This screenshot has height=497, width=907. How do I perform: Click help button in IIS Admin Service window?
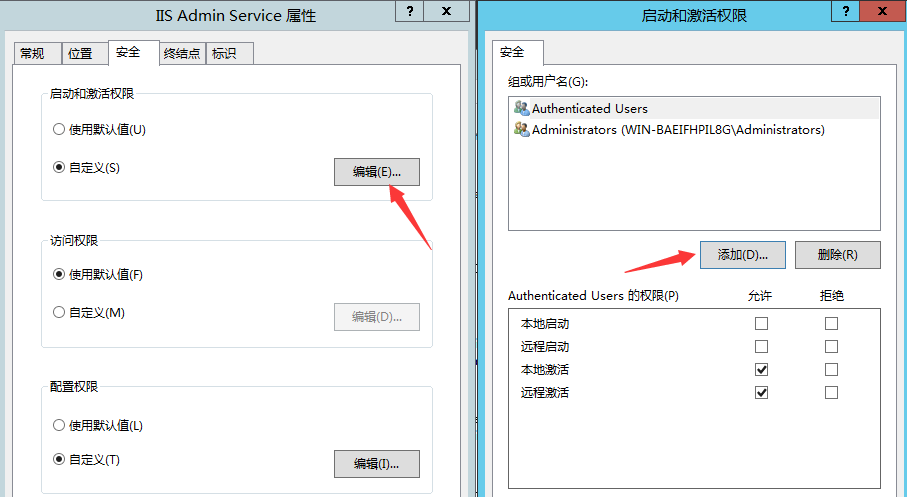pyautogui.click(x=408, y=13)
